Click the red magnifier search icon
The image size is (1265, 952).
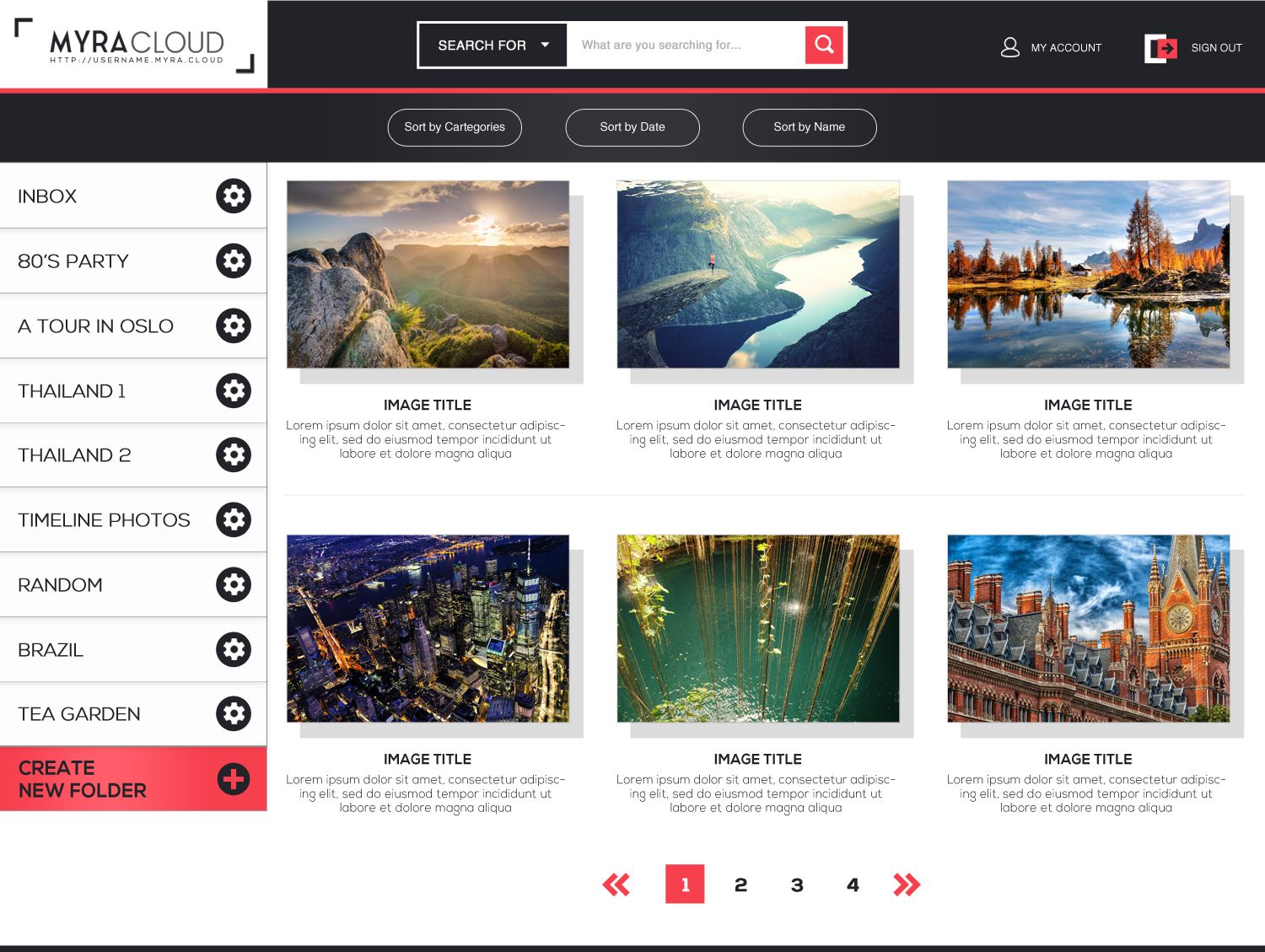824,45
